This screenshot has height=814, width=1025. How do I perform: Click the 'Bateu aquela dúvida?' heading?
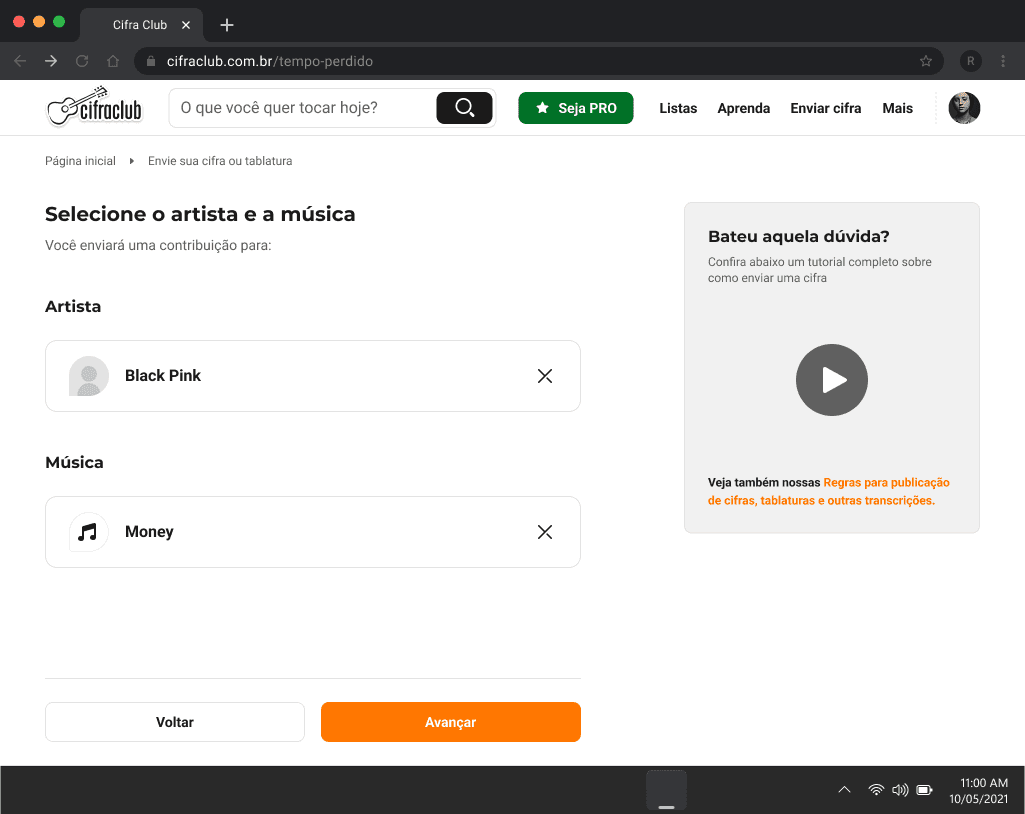tap(798, 237)
